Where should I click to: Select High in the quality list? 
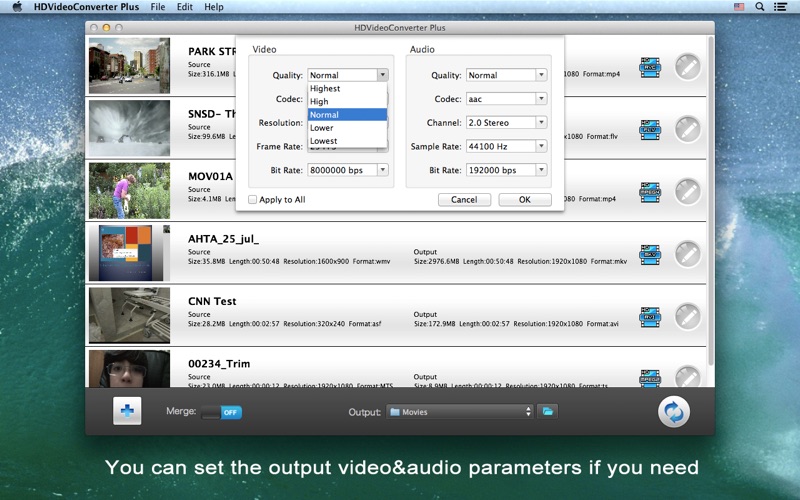pos(347,102)
